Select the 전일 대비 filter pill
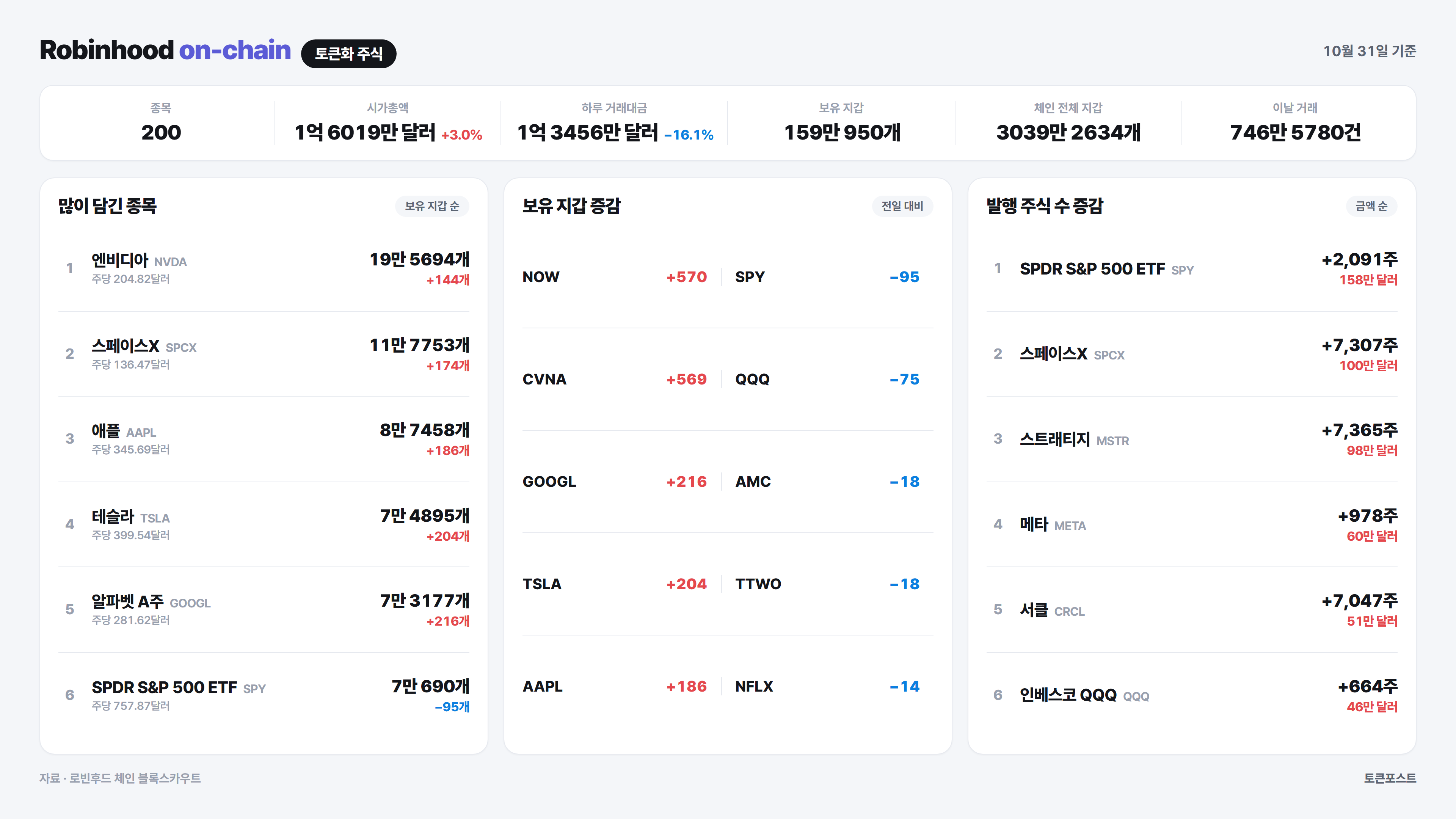The width and height of the screenshot is (1456, 819). click(x=902, y=206)
